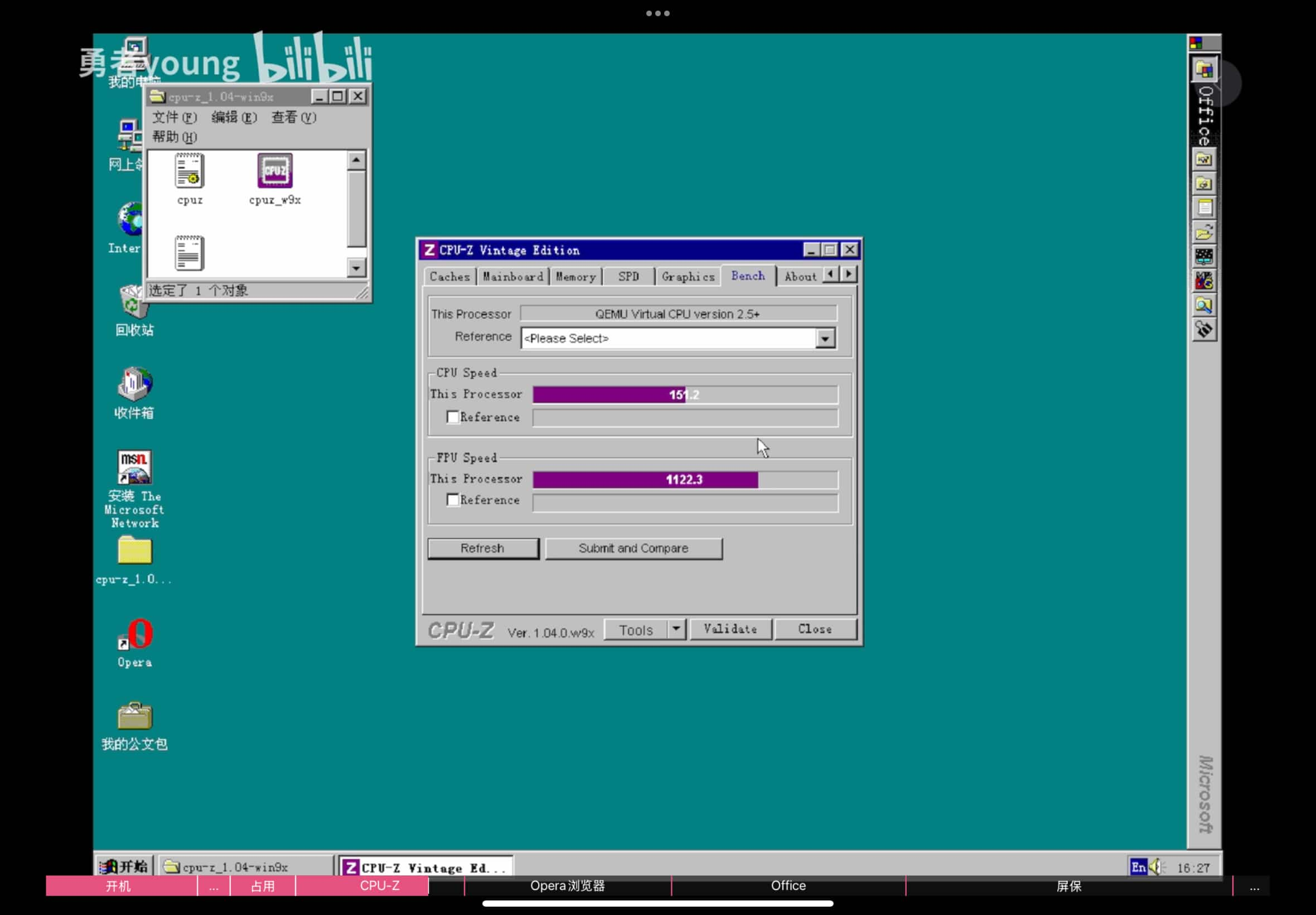Click the Close button in CPU-Z footer
Image resolution: width=1316 pixels, height=915 pixels.
pyautogui.click(x=815, y=629)
